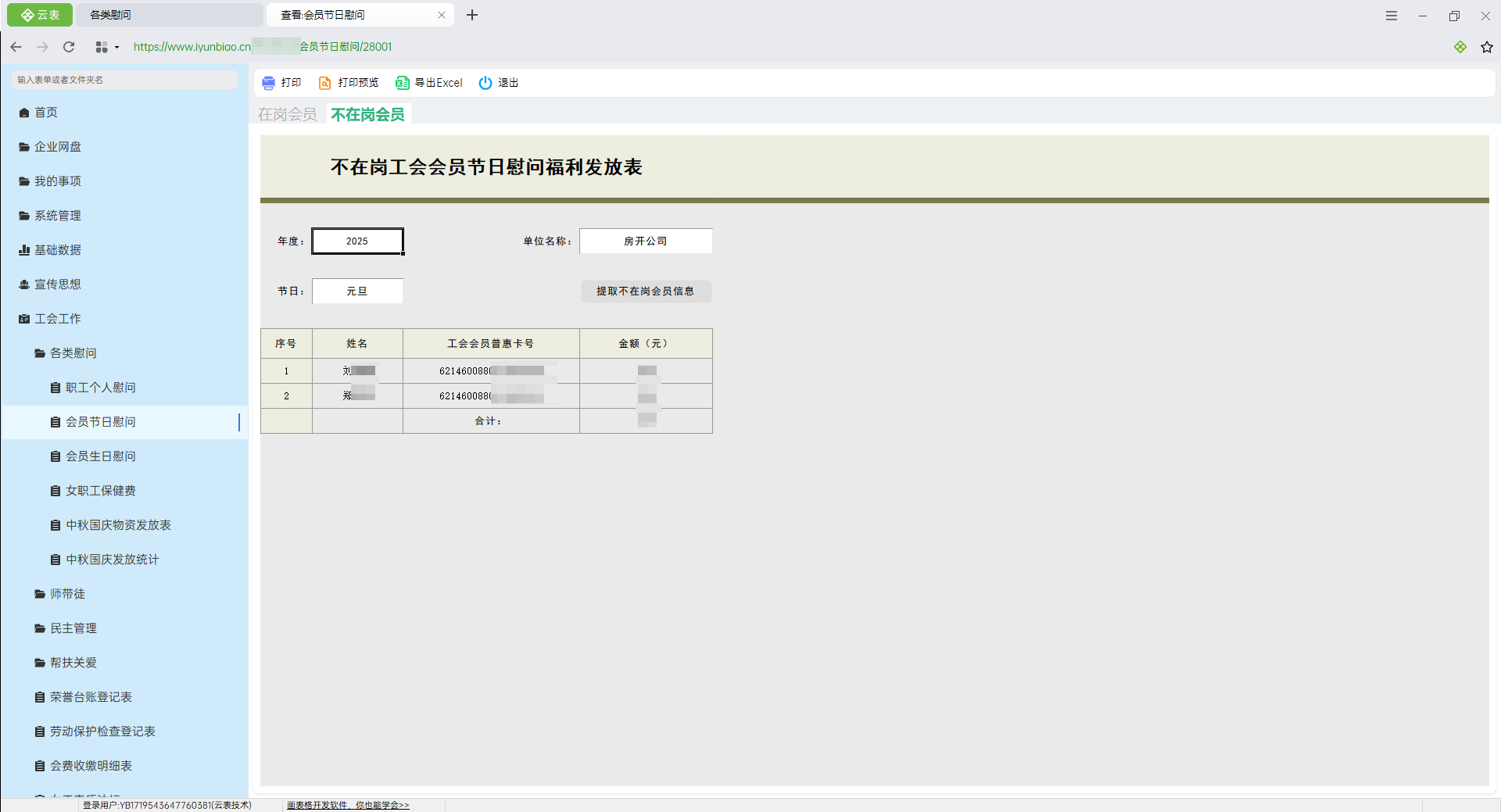Expand the 师带徒 folder
The height and width of the screenshot is (812, 1501).
66,594
